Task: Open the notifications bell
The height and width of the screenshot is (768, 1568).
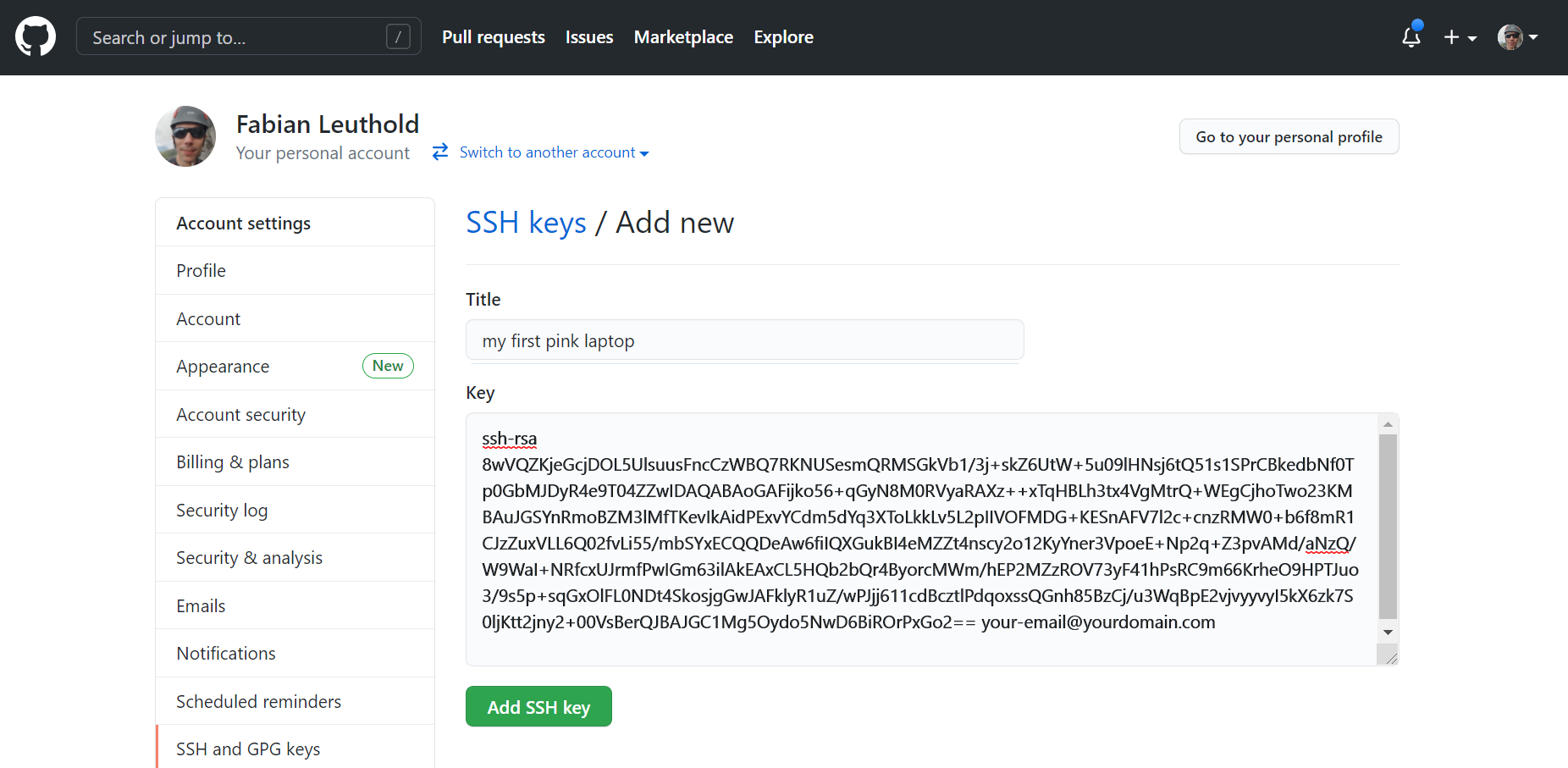Action: [1411, 37]
